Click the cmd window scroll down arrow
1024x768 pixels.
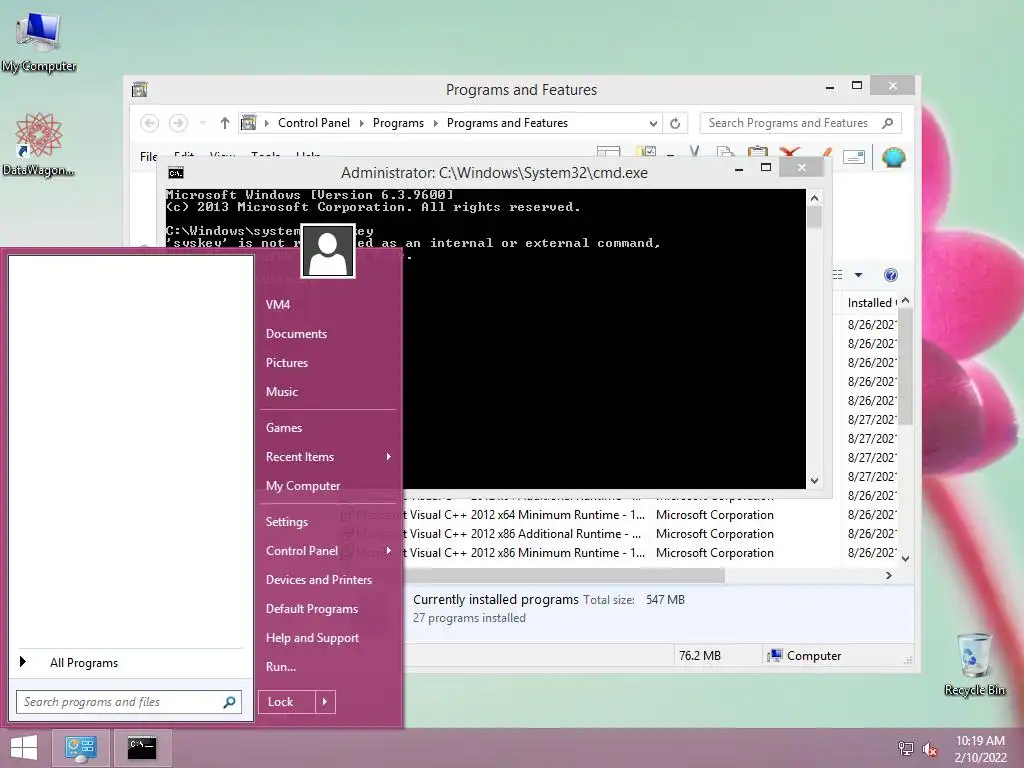click(x=814, y=481)
